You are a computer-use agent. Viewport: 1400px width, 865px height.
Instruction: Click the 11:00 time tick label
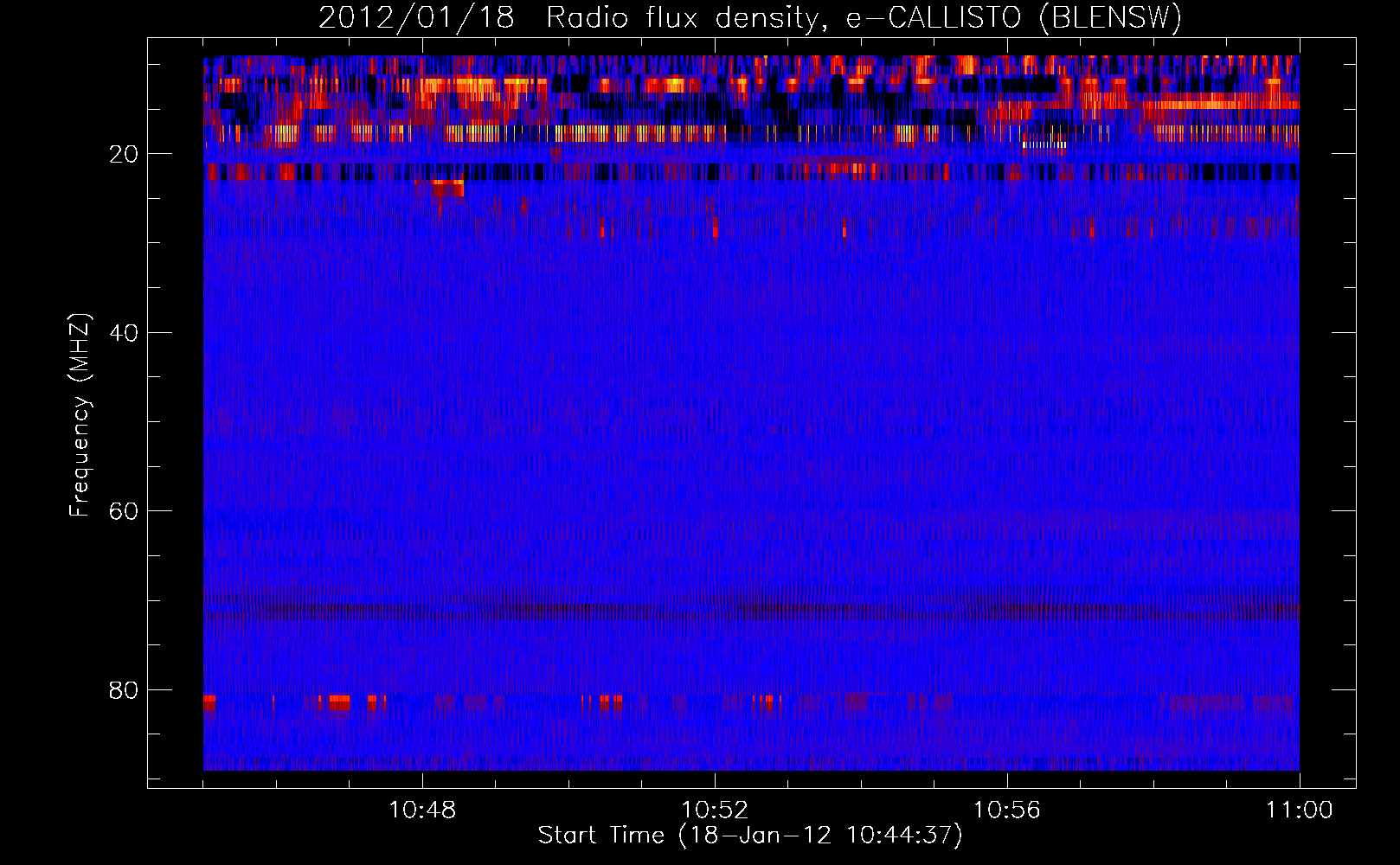click(x=1299, y=810)
